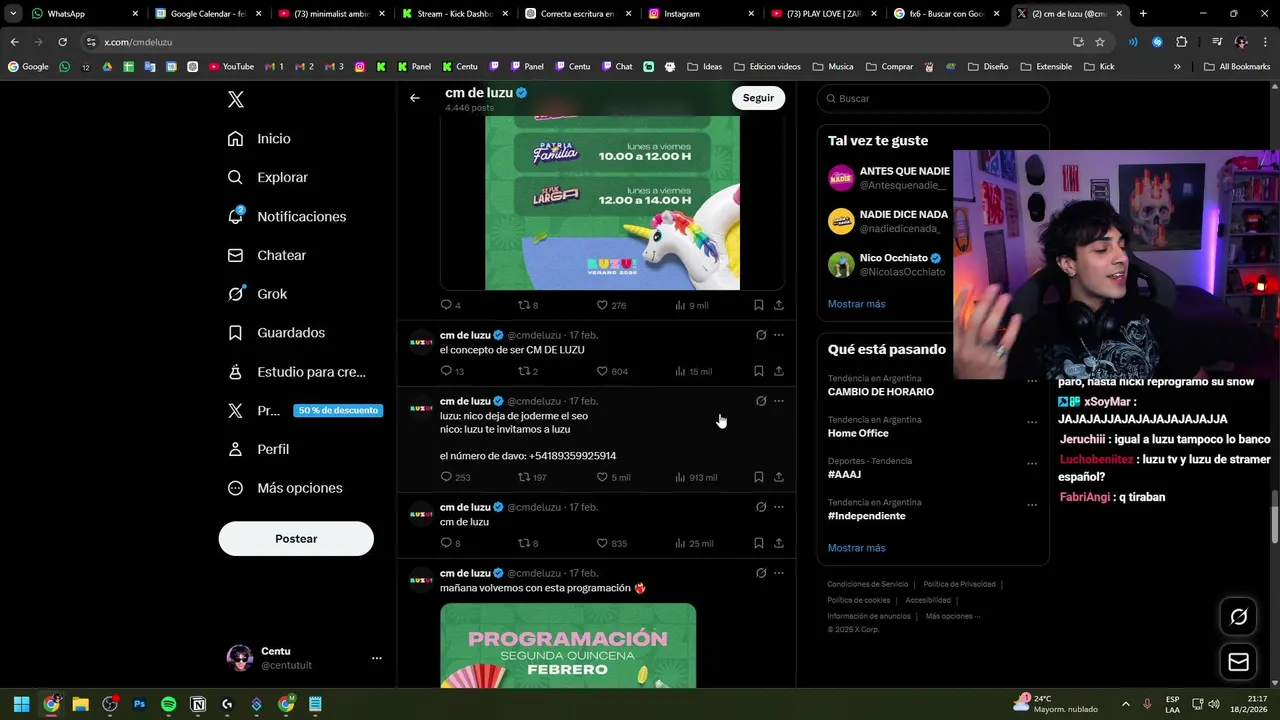The image size is (1280, 720).
Task: Share the número de davo post
Action: point(779,477)
